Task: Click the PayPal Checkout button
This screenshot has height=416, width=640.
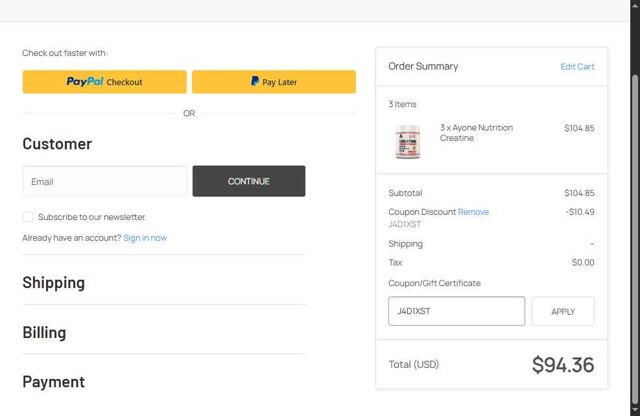Action: pos(104,82)
